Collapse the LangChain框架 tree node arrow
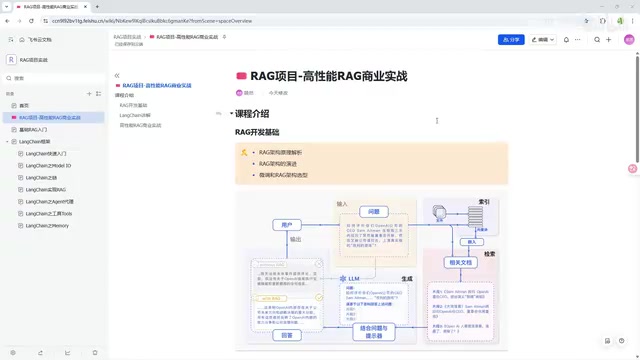Screen dimensions: 640x360 [x=7, y=142]
